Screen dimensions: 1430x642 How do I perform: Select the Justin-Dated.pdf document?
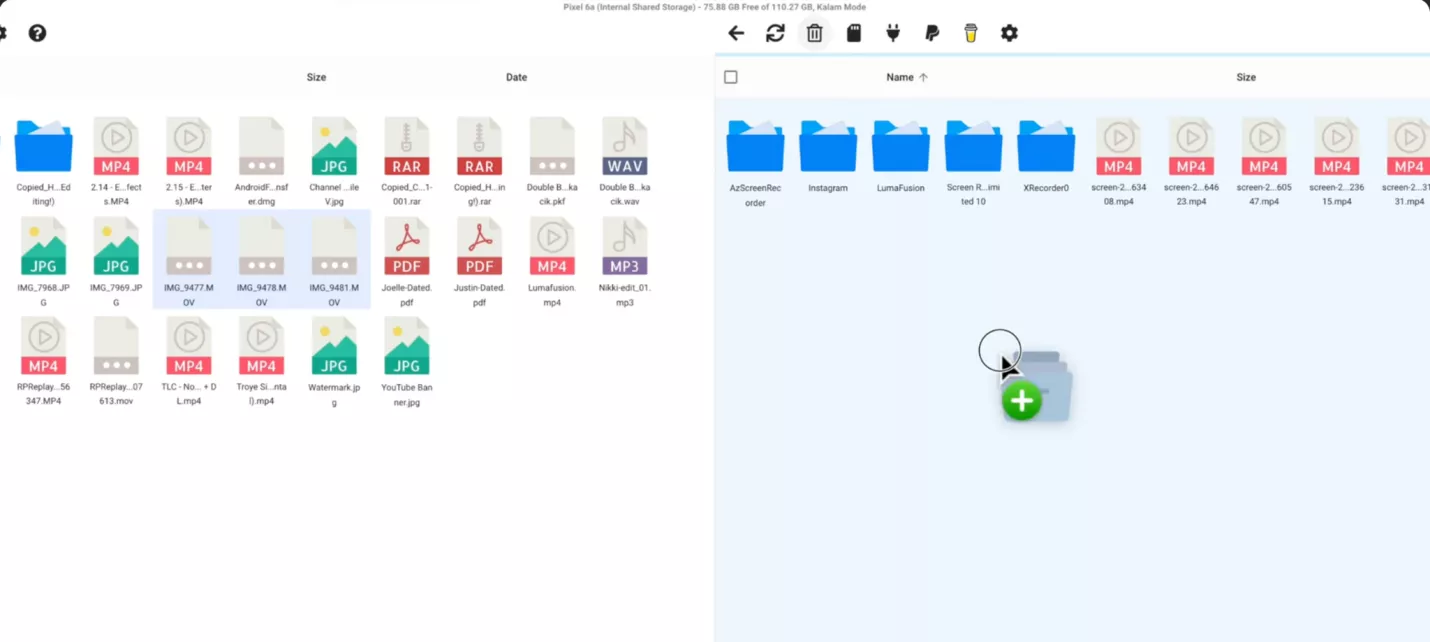[x=479, y=263]
